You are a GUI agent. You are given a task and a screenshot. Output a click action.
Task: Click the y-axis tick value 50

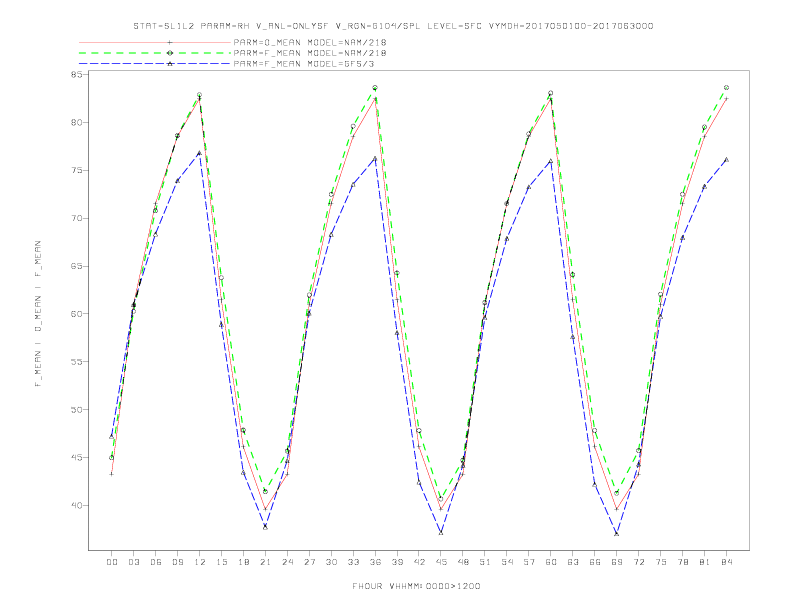tap(77, 410)
